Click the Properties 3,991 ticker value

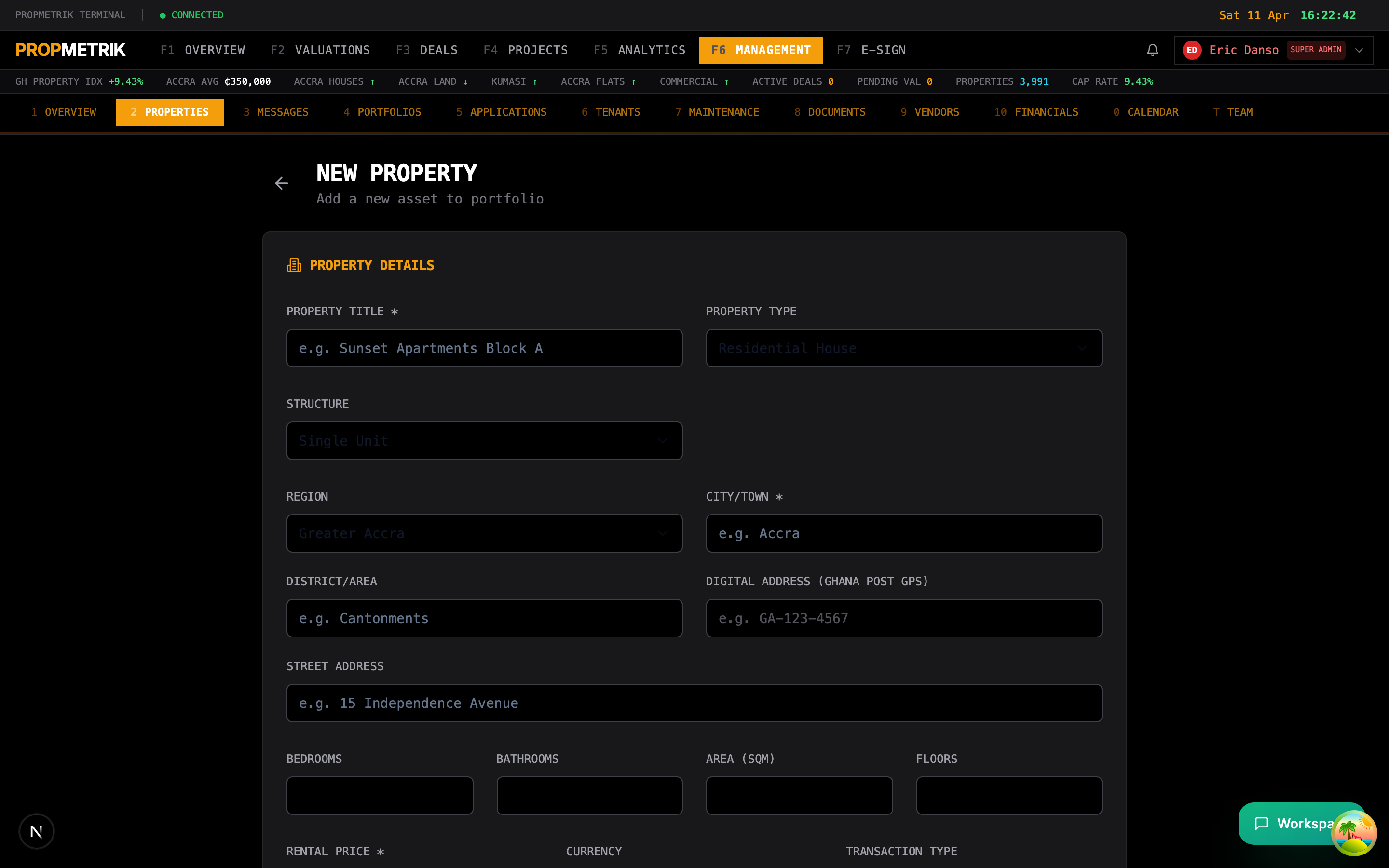click(x=1034, y=81)
